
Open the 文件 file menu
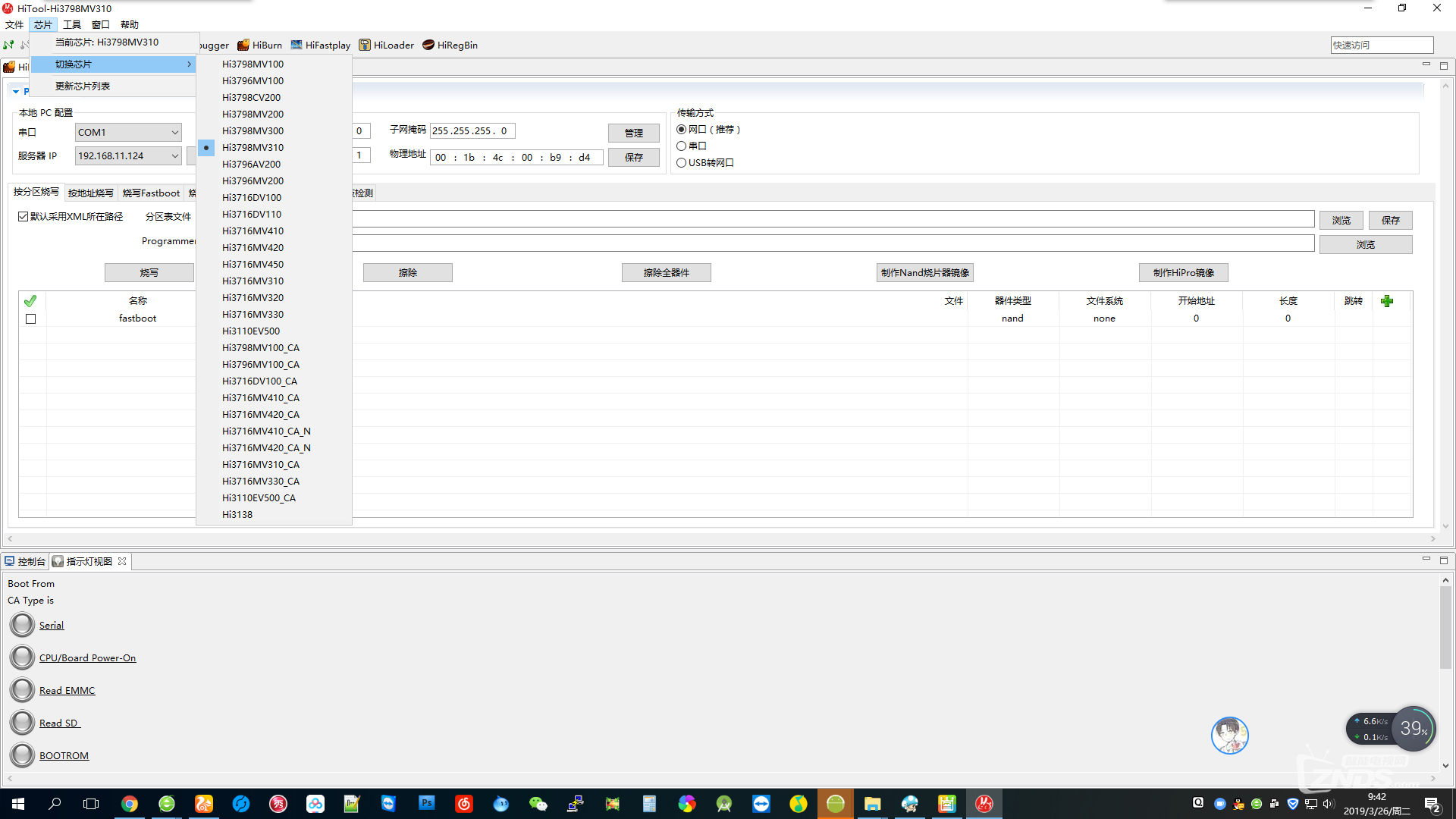[14, 24]
